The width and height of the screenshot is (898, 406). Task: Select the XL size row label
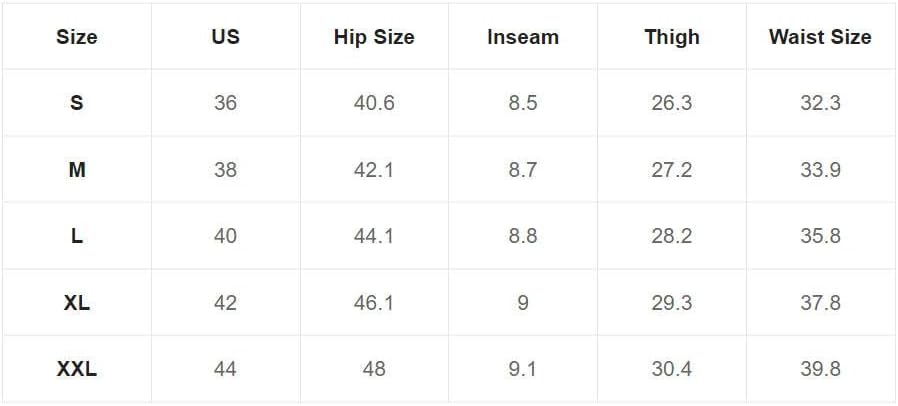click(77, 302)
